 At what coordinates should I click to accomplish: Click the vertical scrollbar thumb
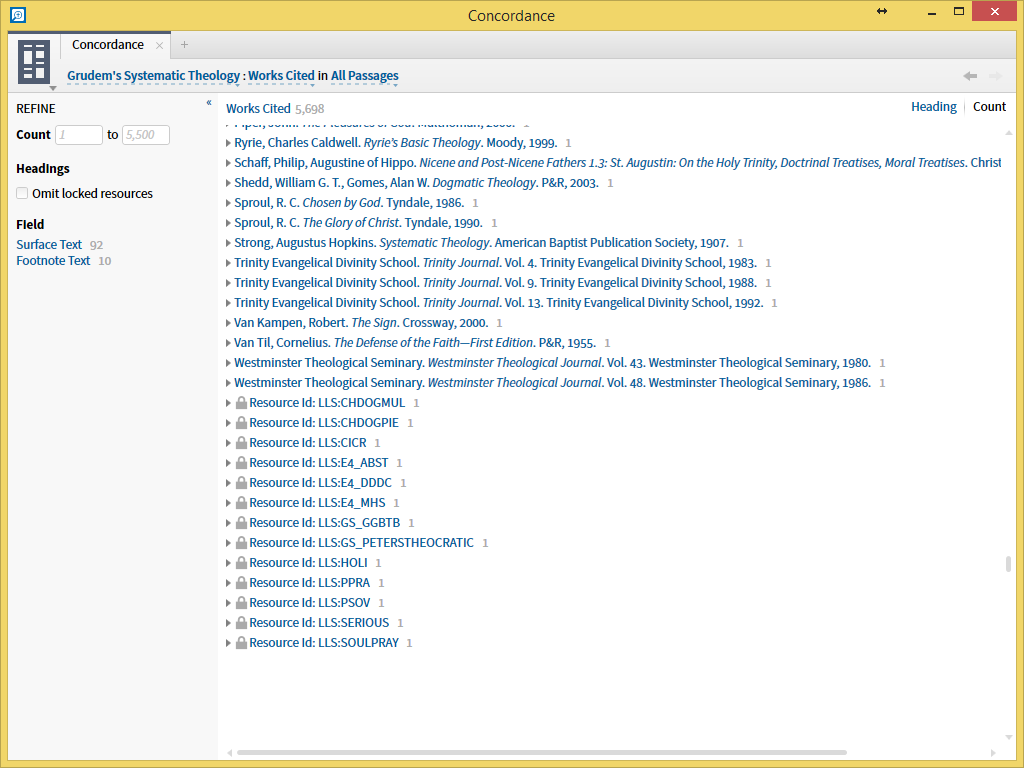(1008, 564)
